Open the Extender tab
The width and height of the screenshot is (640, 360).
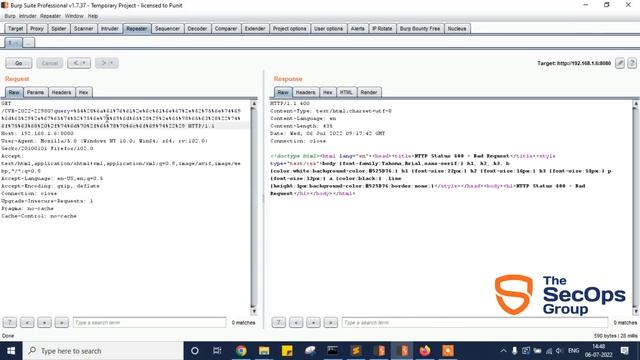point(255,29)
